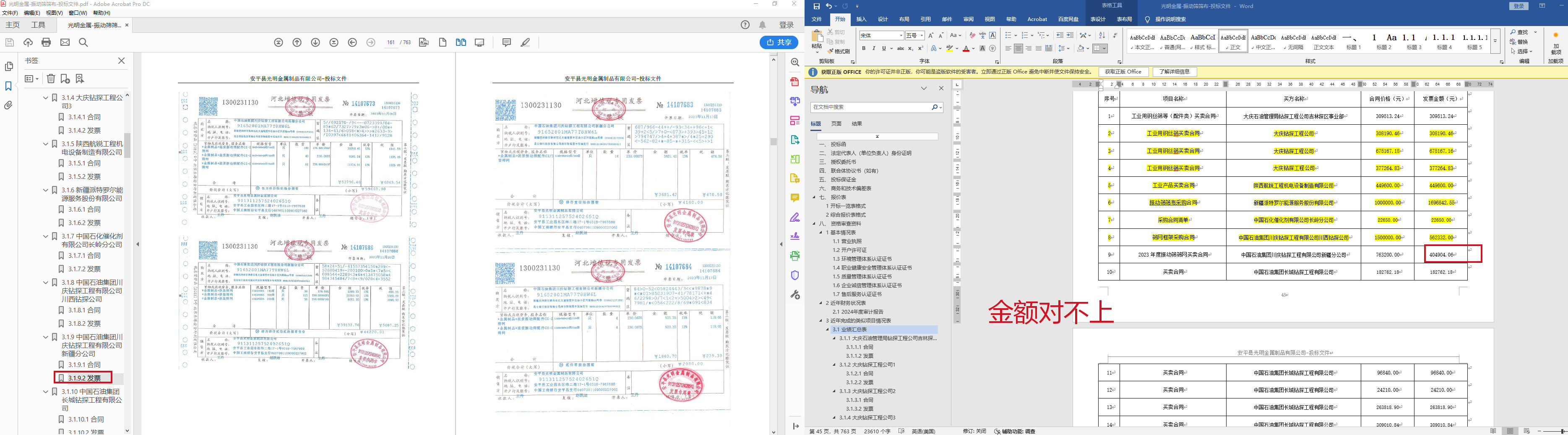Toggle Italic formatting in Word
Screen dimensions: 1568x435
[873, 49]
